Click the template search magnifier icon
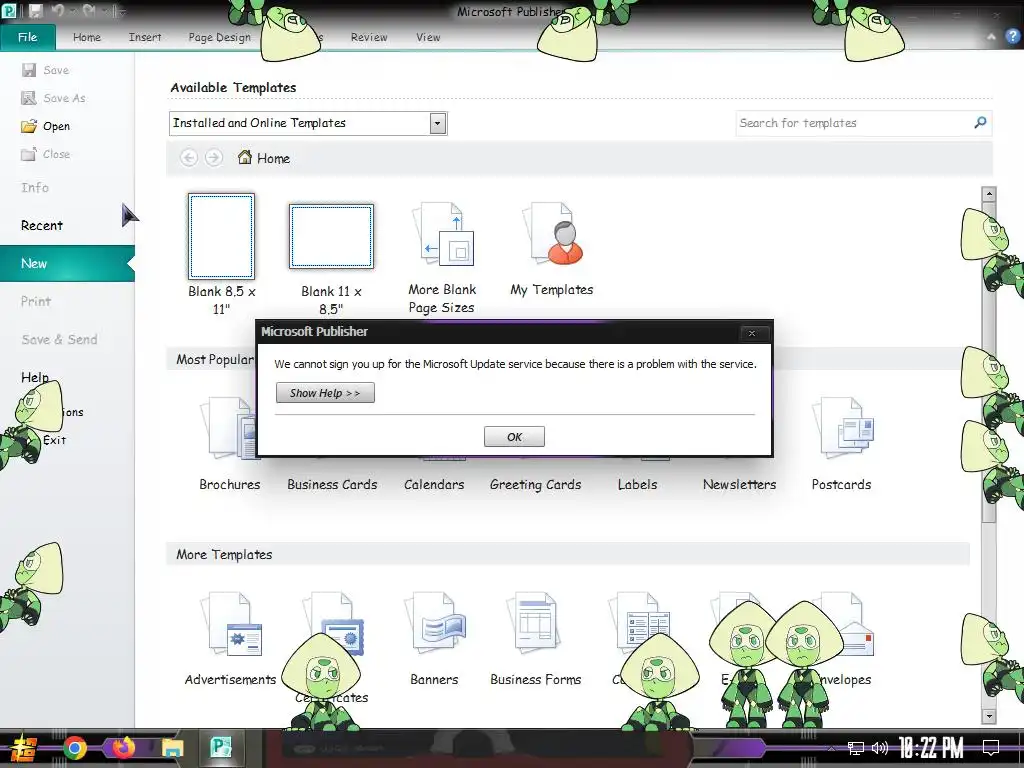The width and height of the screenshot is (1024, 768). point(980,123)
